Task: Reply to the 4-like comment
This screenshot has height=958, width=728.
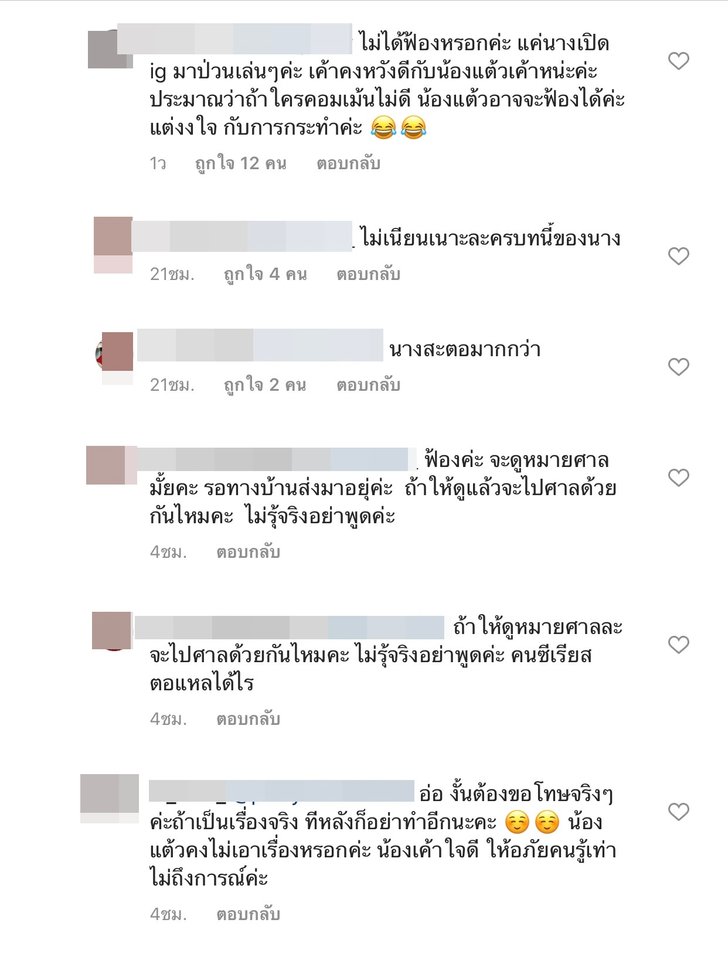Action: [368, 274]
